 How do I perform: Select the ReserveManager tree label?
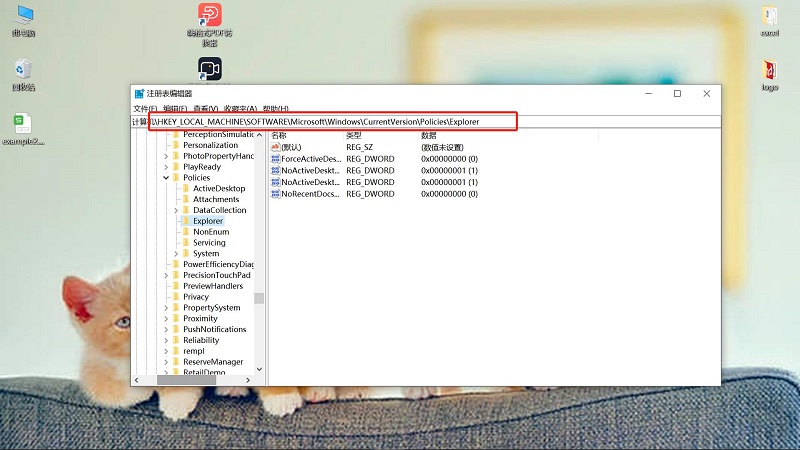point(213,362)
